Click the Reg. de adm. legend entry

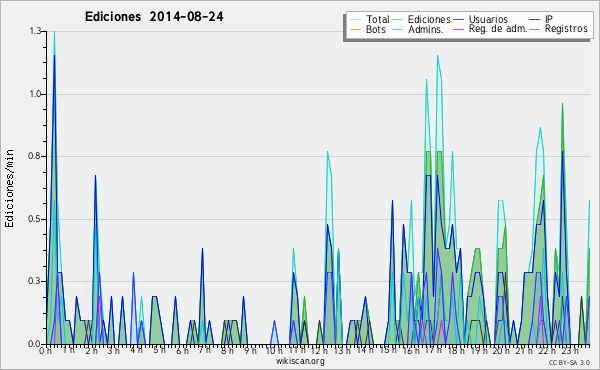498,29
